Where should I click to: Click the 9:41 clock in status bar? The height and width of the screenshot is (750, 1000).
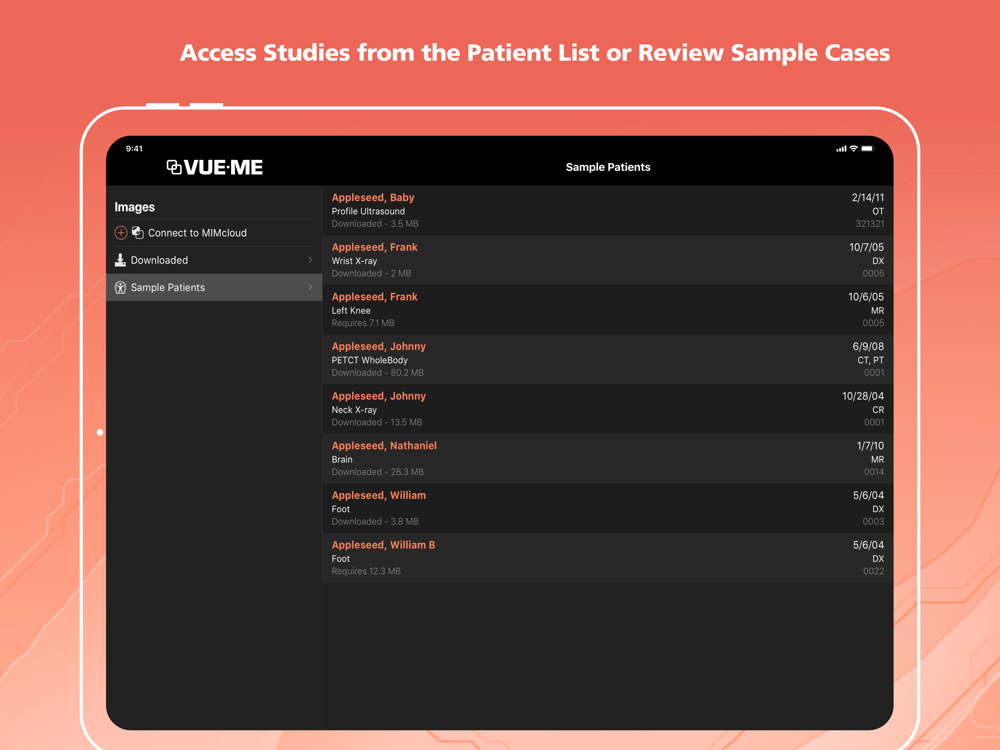(x=134, y=149)
